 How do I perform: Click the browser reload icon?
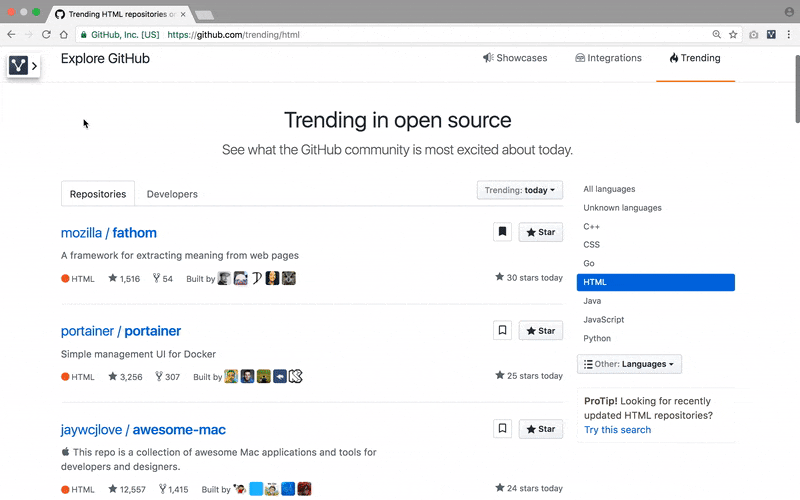tap(46, 34)
